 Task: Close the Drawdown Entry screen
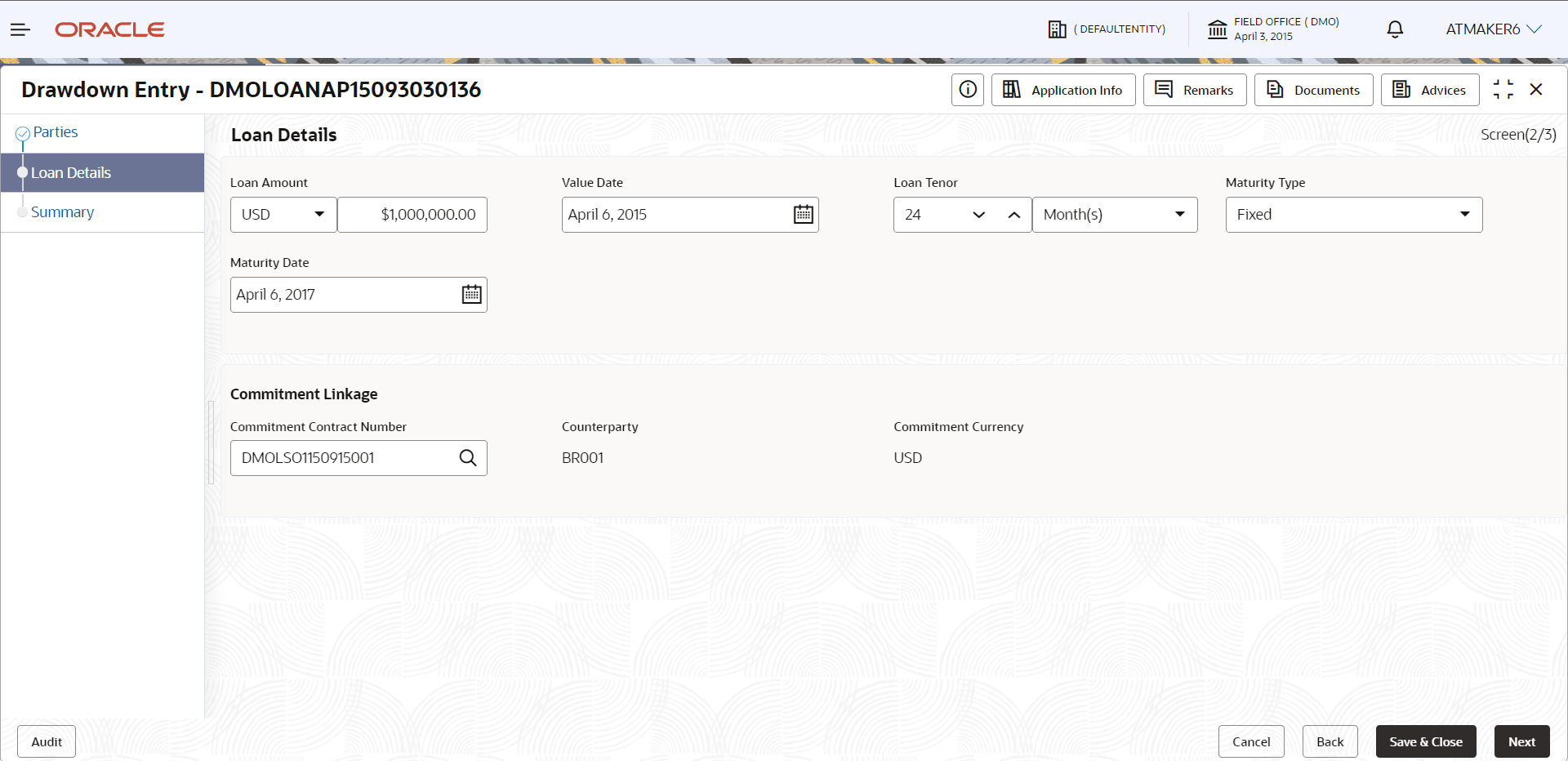click(1536, 90)
